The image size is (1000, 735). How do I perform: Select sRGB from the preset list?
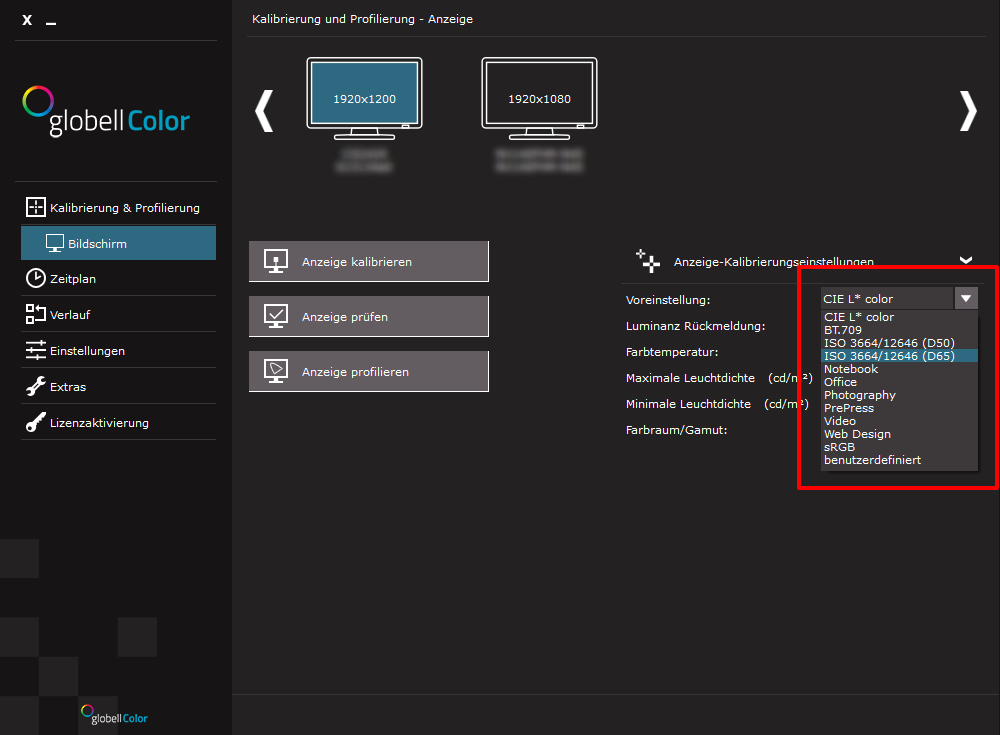840,447
